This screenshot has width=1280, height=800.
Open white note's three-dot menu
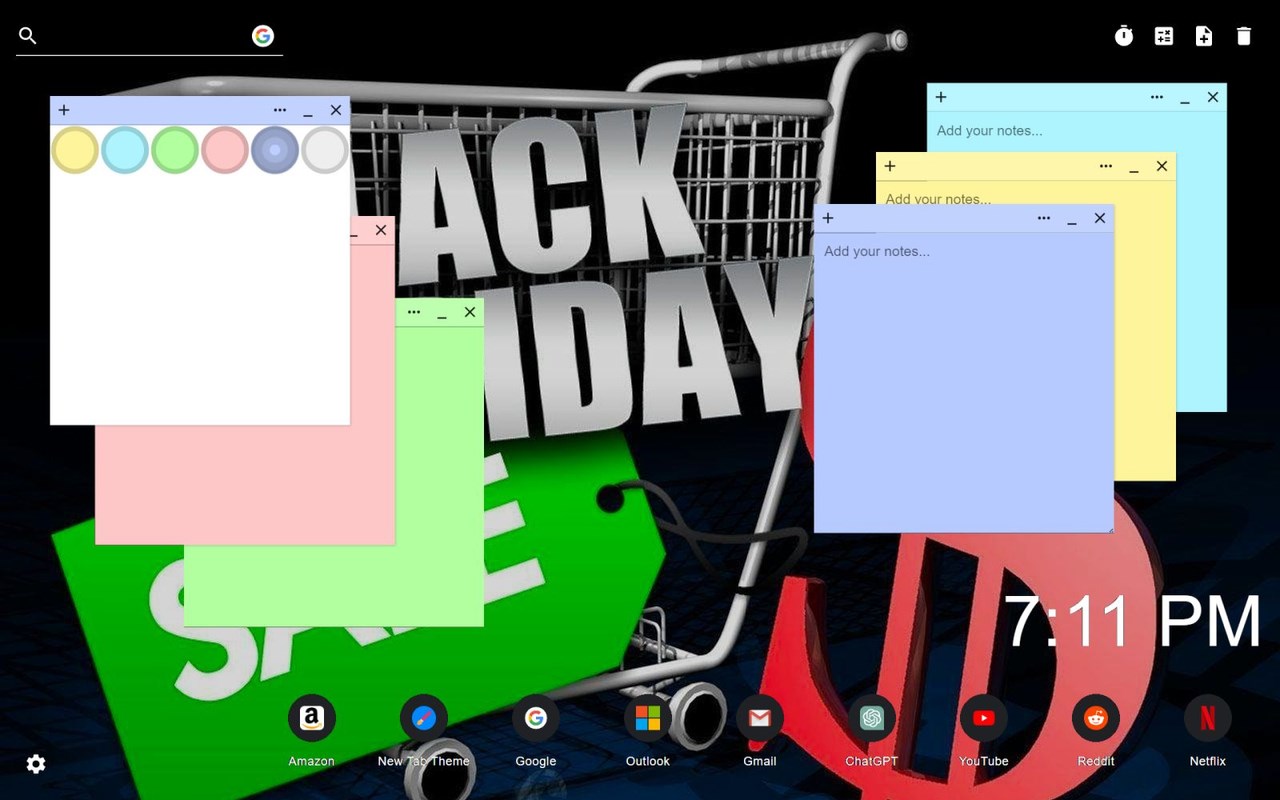(280, 110)
